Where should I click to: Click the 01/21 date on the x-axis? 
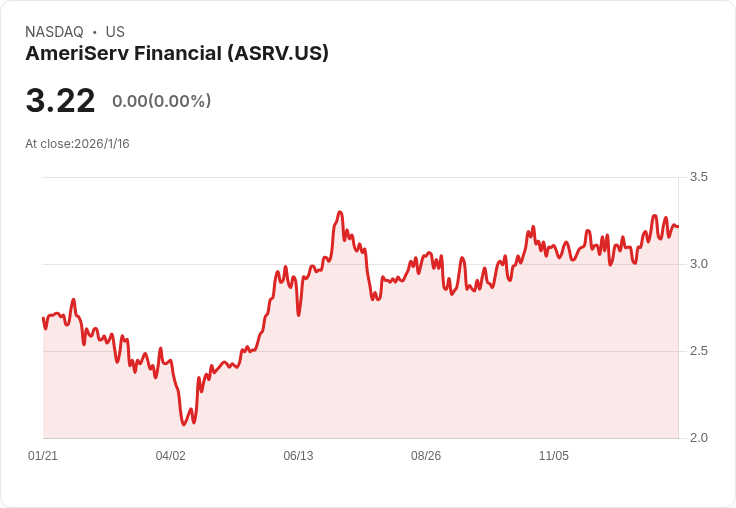pyautogui.click(x=43, y=456)
